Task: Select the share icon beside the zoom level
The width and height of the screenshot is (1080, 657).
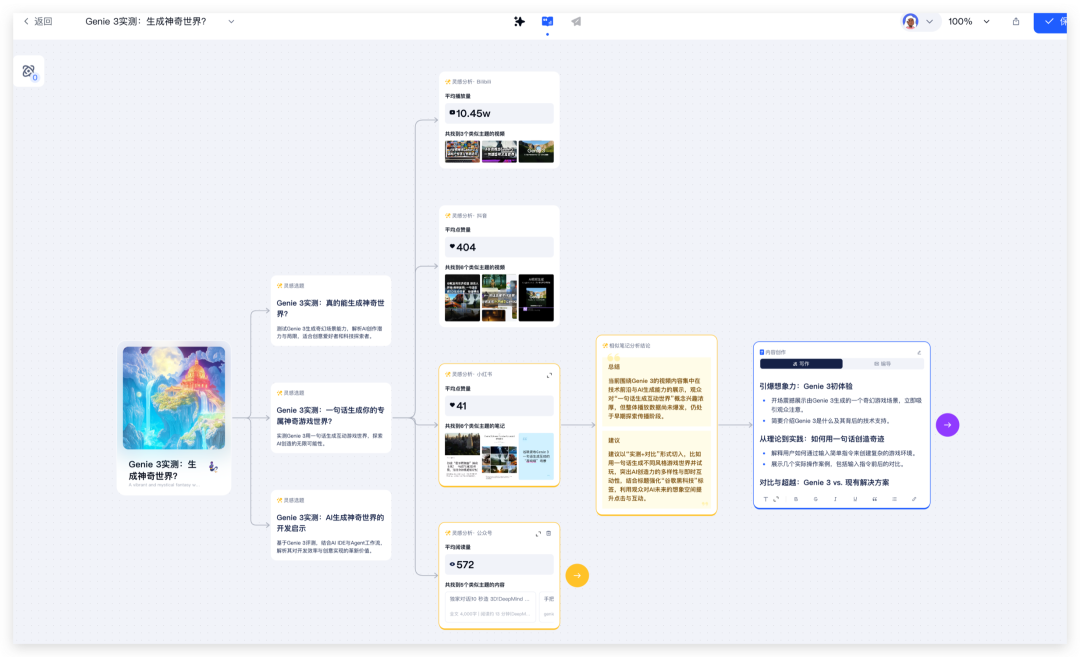Action: coord(1016,21)
